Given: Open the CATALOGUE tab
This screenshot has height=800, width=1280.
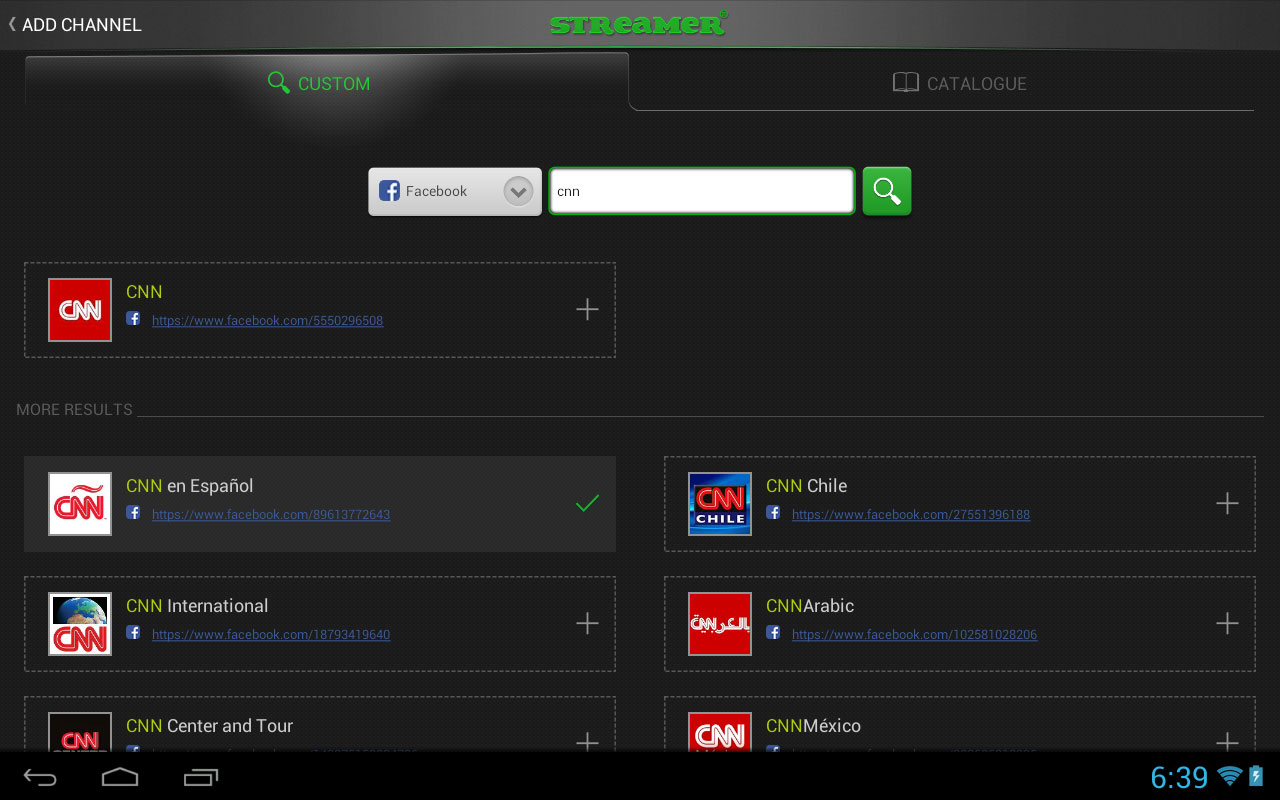Looking at the screenshot, I should point(959,83).
